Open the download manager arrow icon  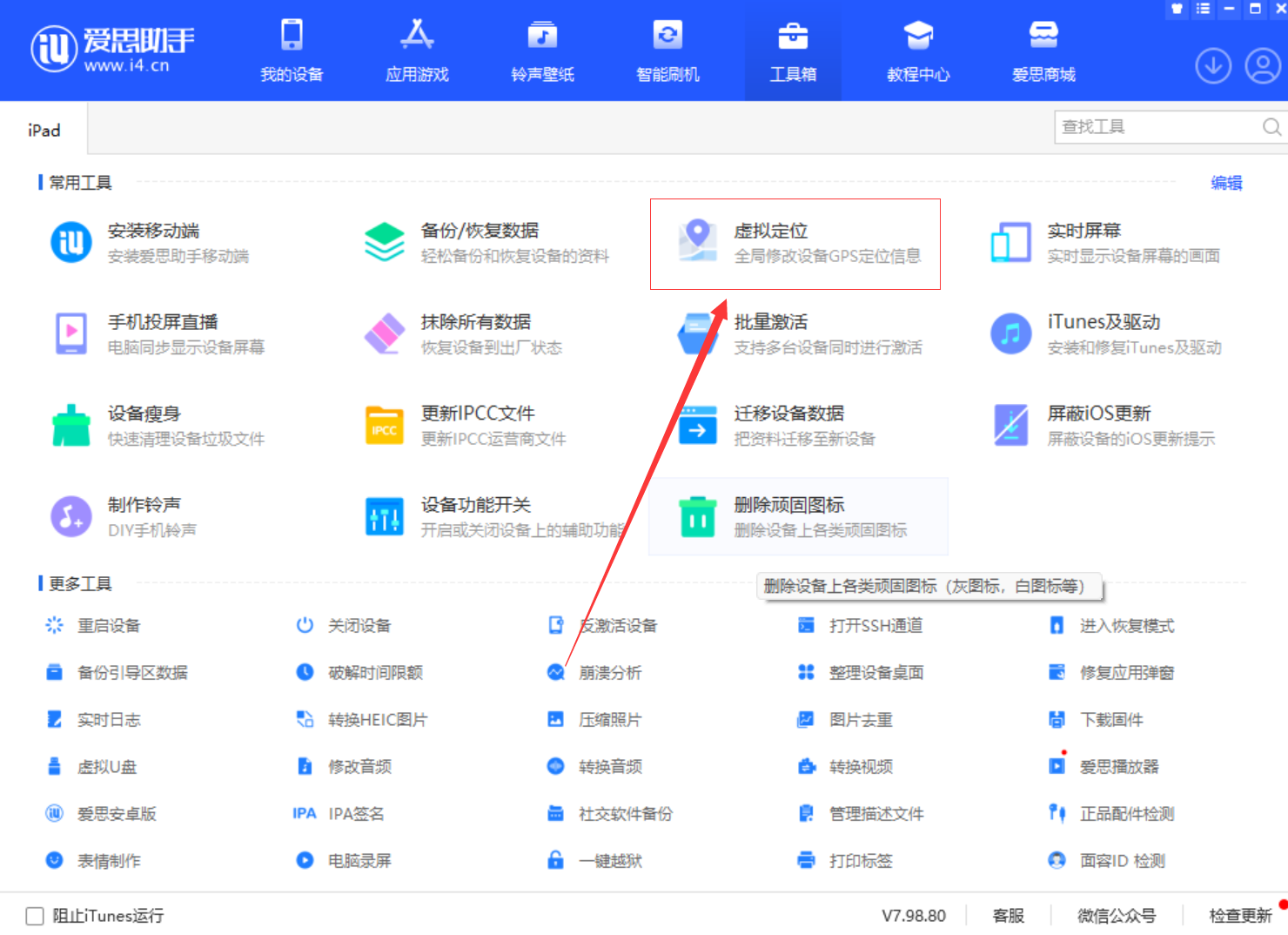(x=1213, y=66)
